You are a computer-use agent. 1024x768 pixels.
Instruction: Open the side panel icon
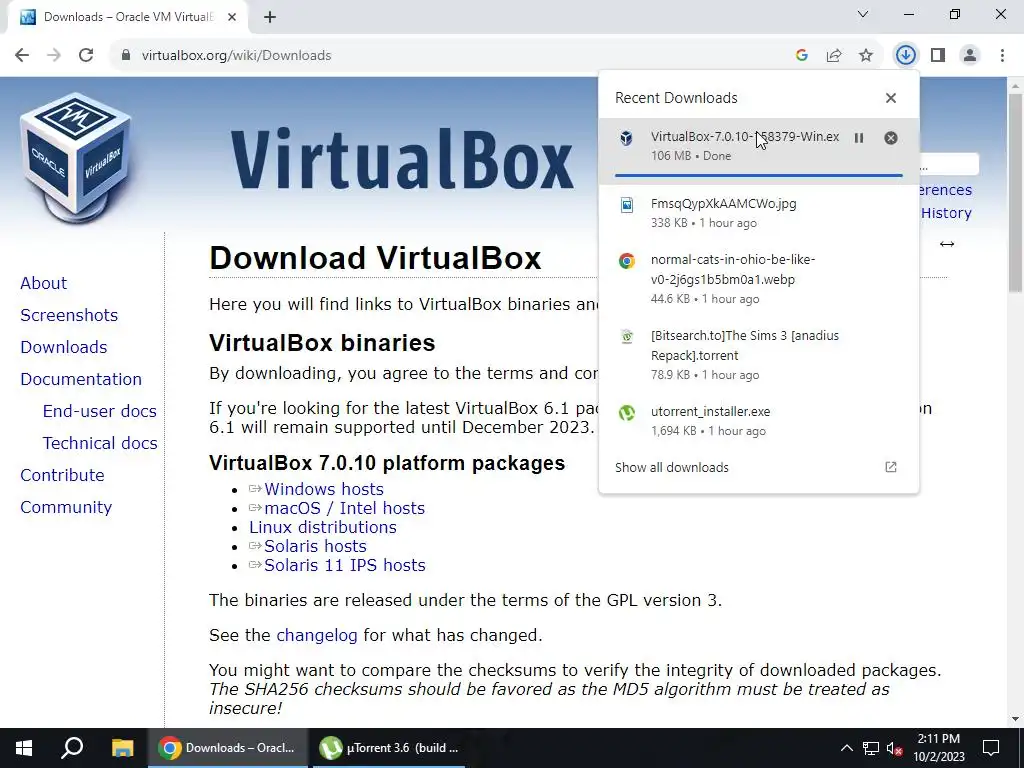point(938,56)
